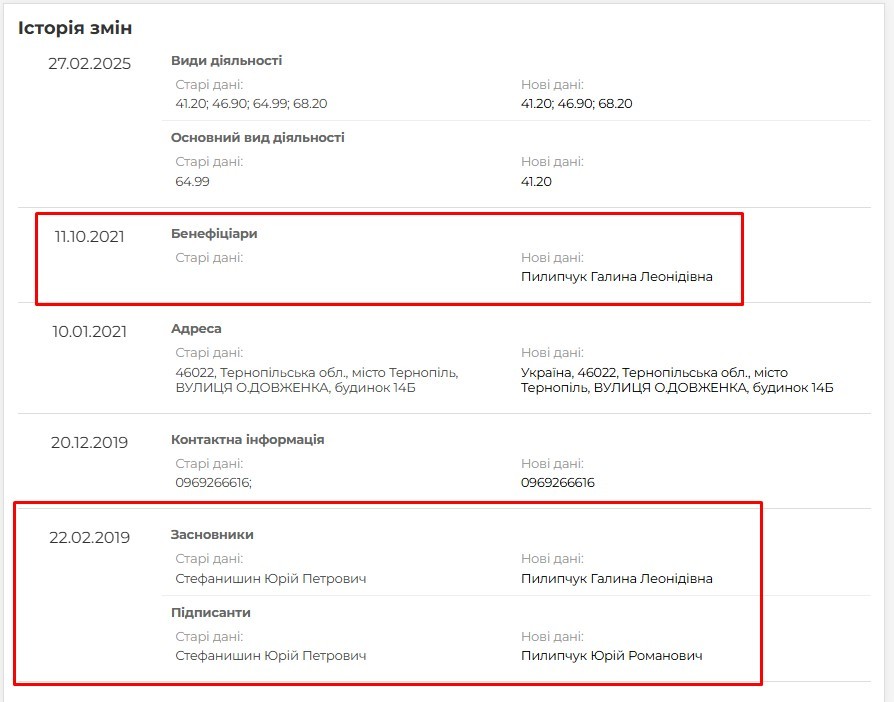Select the 11.10.2021 date entry
894x702 pixels.
point(90,237)
